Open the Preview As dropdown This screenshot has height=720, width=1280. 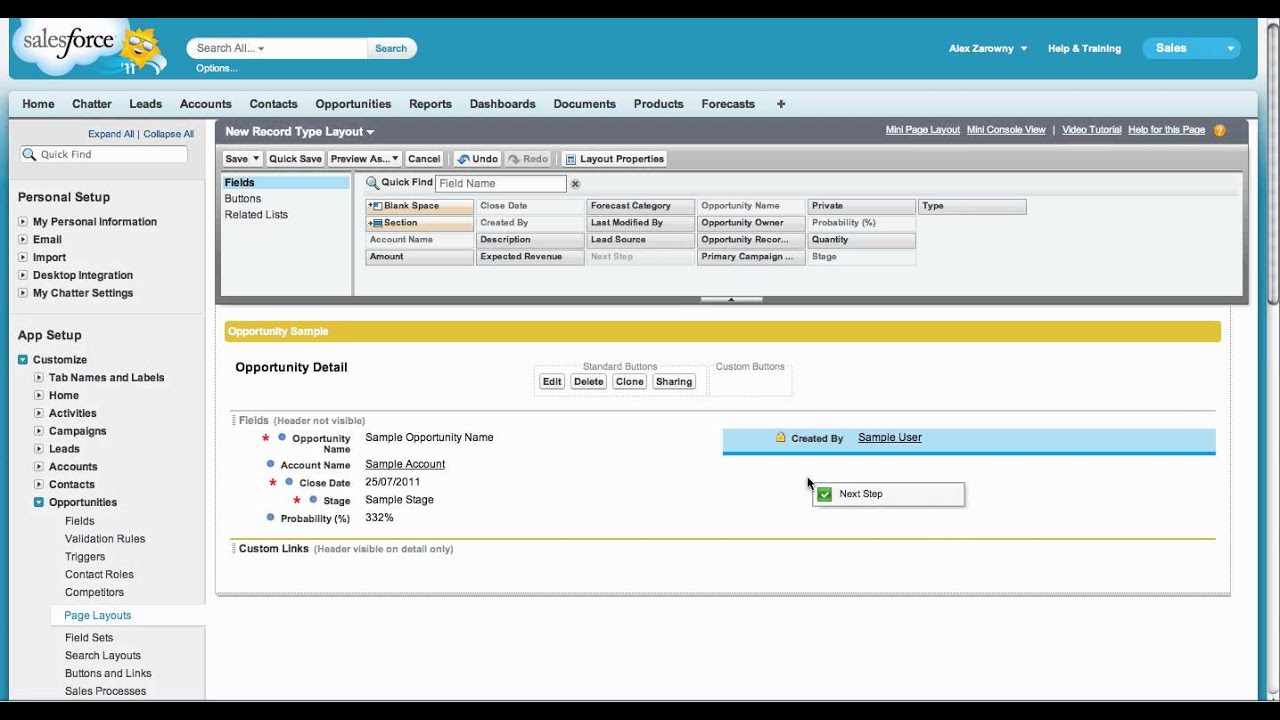pos(365,159)
